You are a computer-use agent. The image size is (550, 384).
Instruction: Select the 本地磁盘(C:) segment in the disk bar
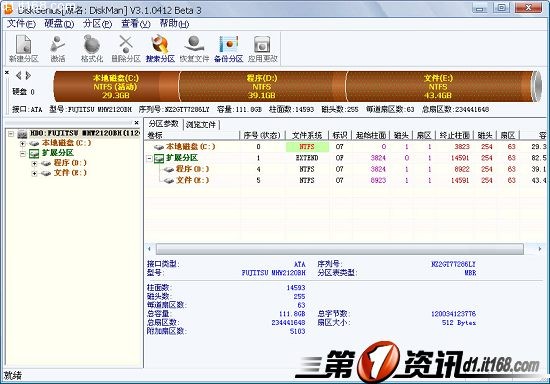pyautogui.click(x=116, y=86)
